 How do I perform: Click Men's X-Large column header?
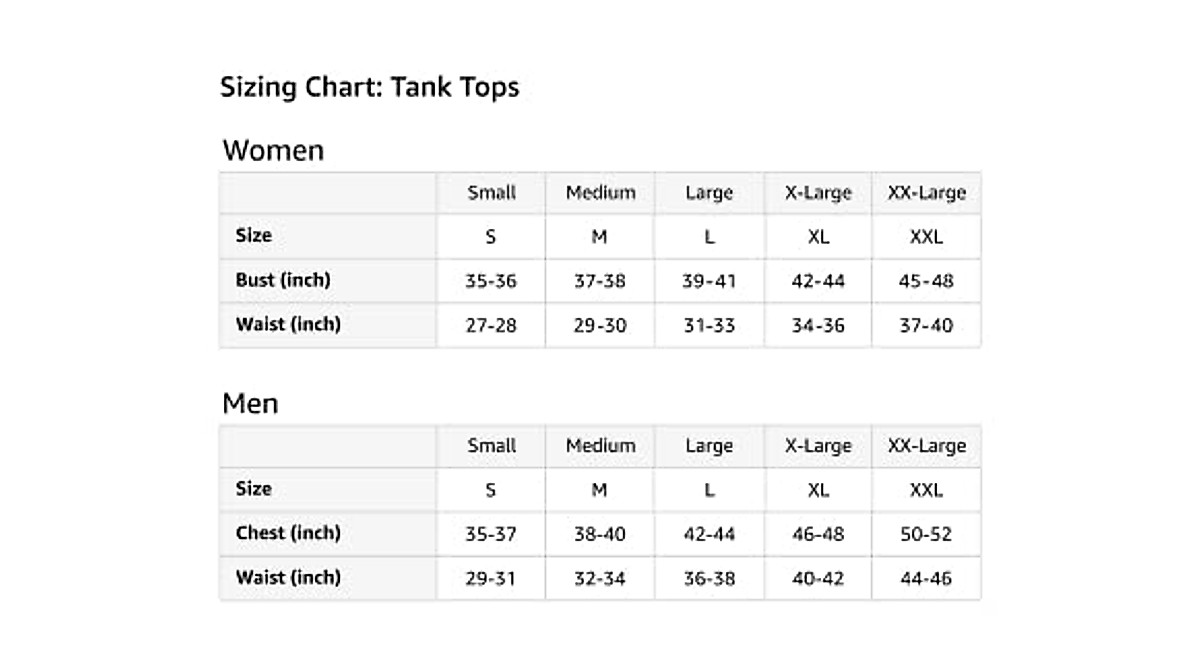(x=817, y=446)
